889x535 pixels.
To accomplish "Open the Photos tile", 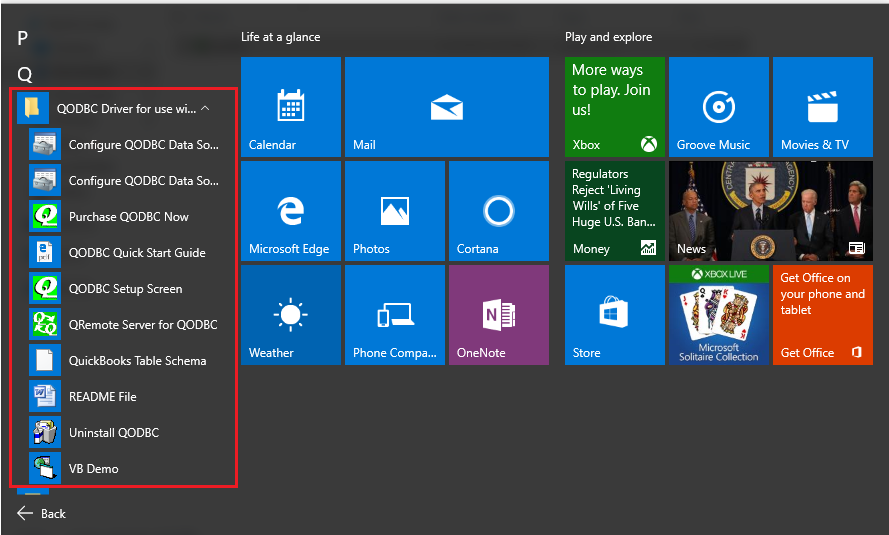I will (x=395, y=211).
